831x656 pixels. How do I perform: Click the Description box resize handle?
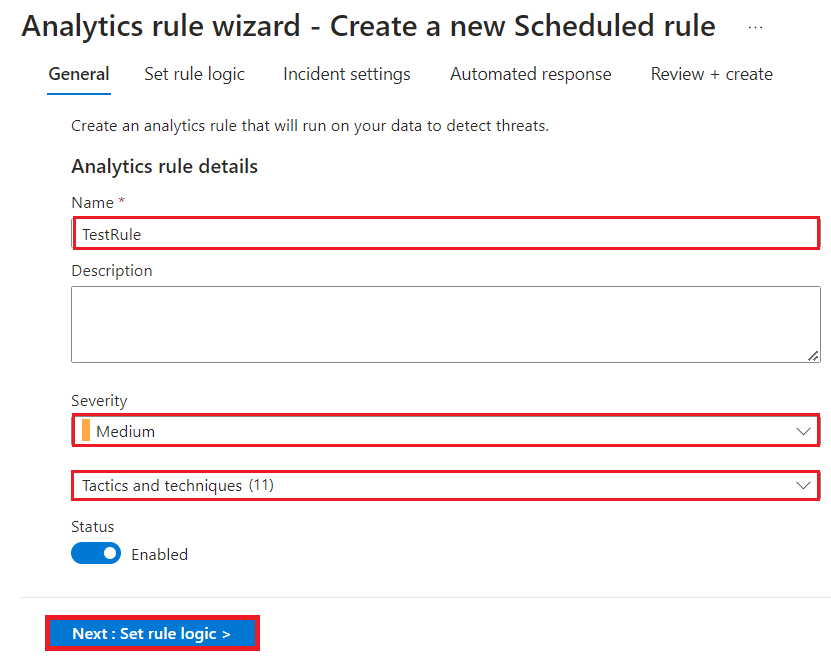pos(813,355)
